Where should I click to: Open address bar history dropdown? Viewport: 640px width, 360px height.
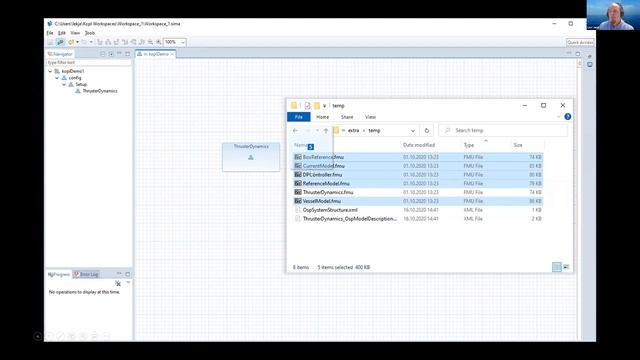[x=413, y=131]
